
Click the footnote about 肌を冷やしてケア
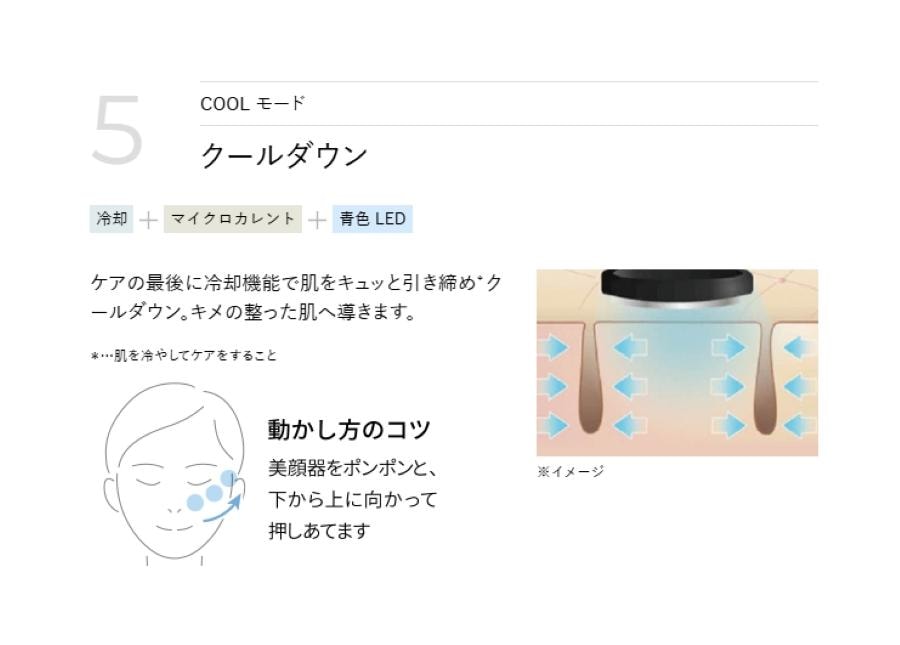point(184,356)
